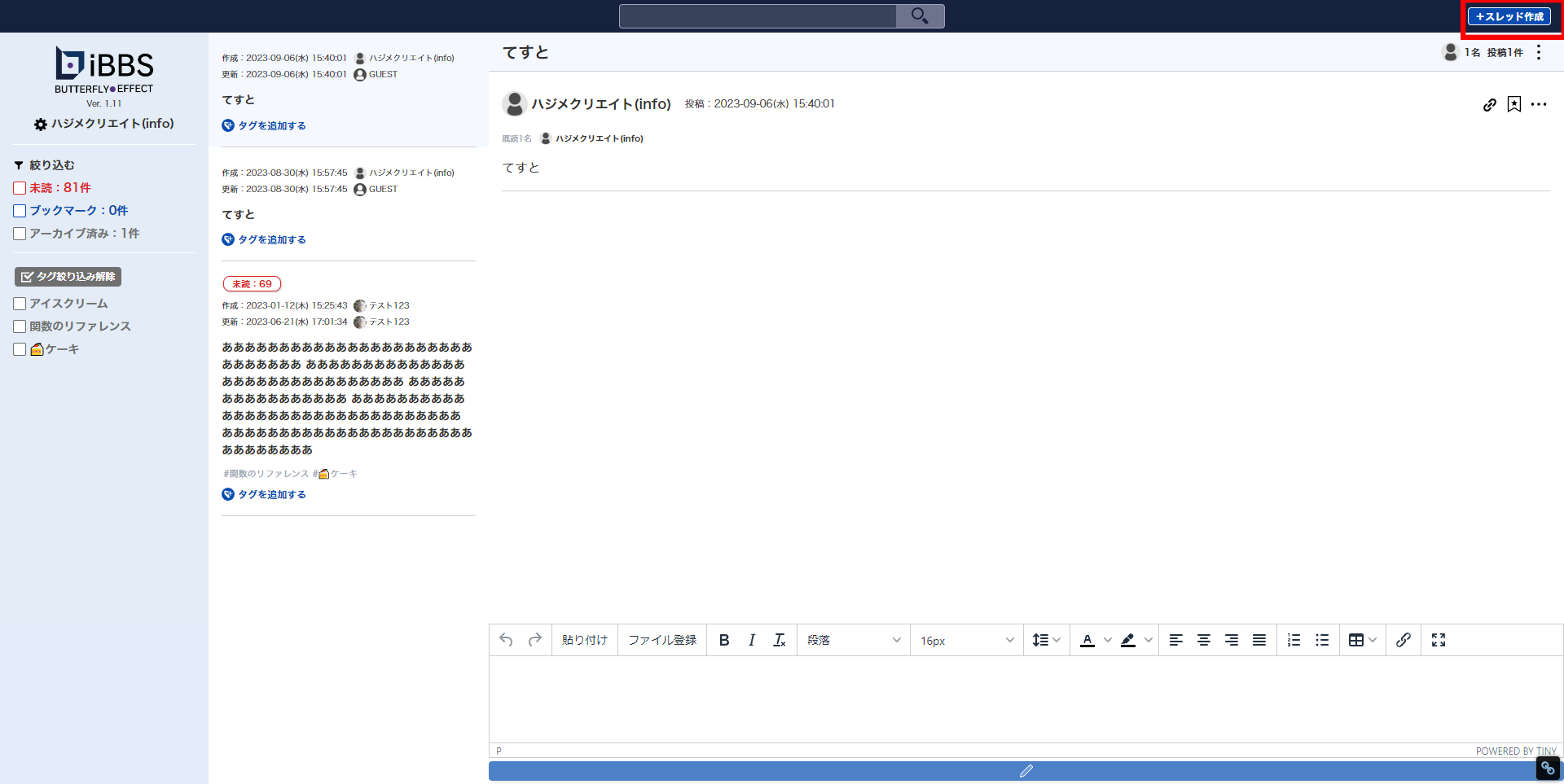The image size is (1564, 784).
Task: Check the 未読 81件 filter checkbox
Action: point(20,188)
